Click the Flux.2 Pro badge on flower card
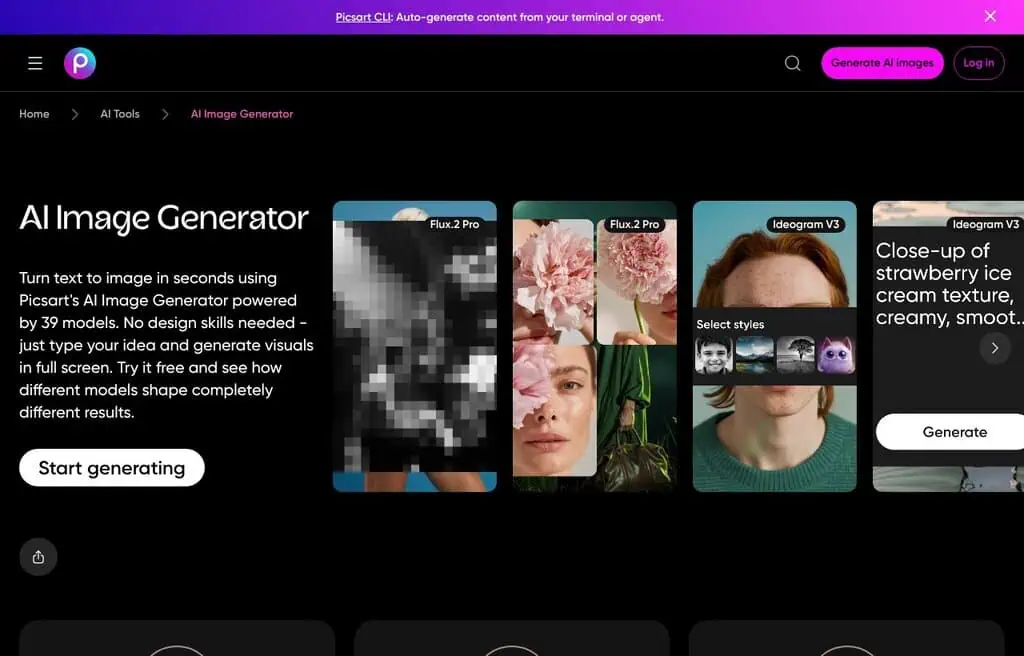 [x=634, y=224]
